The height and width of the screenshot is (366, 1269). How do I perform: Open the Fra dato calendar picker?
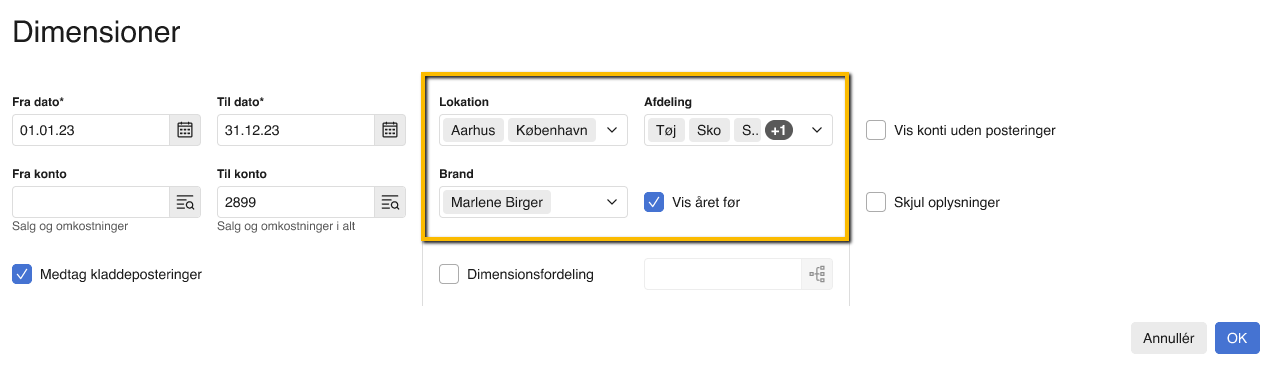(x=185, y=130)
